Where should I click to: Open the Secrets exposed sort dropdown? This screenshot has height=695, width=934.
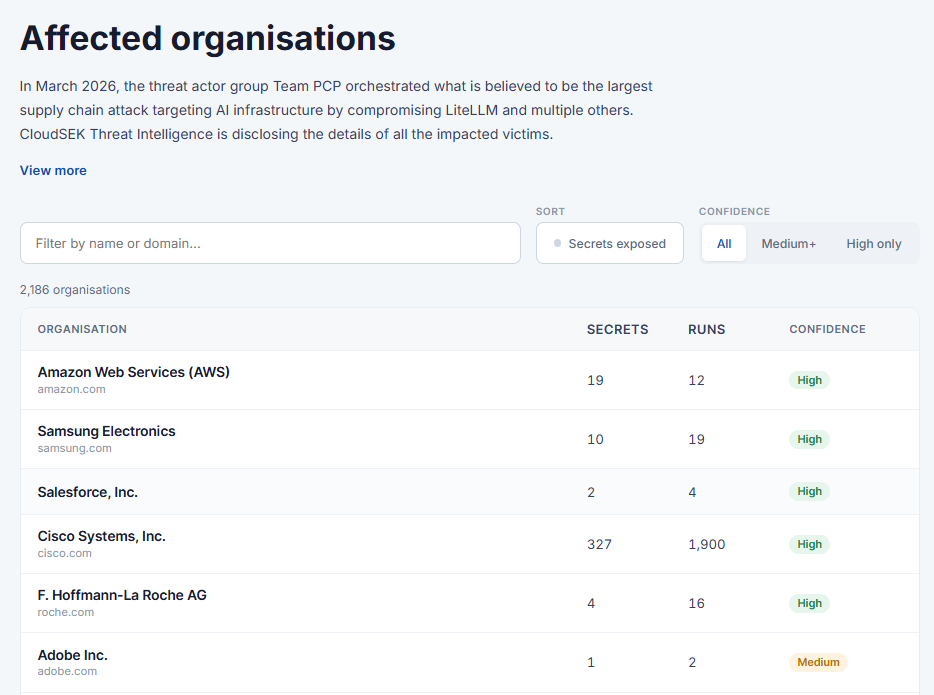click(609, 243)
